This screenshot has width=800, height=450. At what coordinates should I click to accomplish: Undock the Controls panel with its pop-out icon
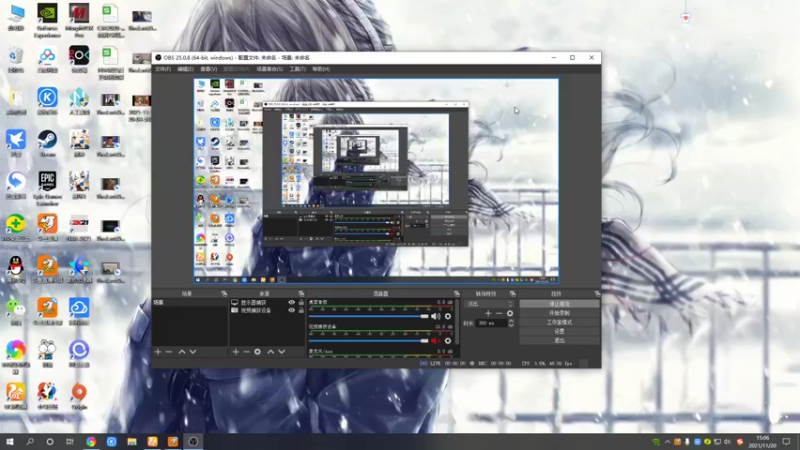point(597,294)
